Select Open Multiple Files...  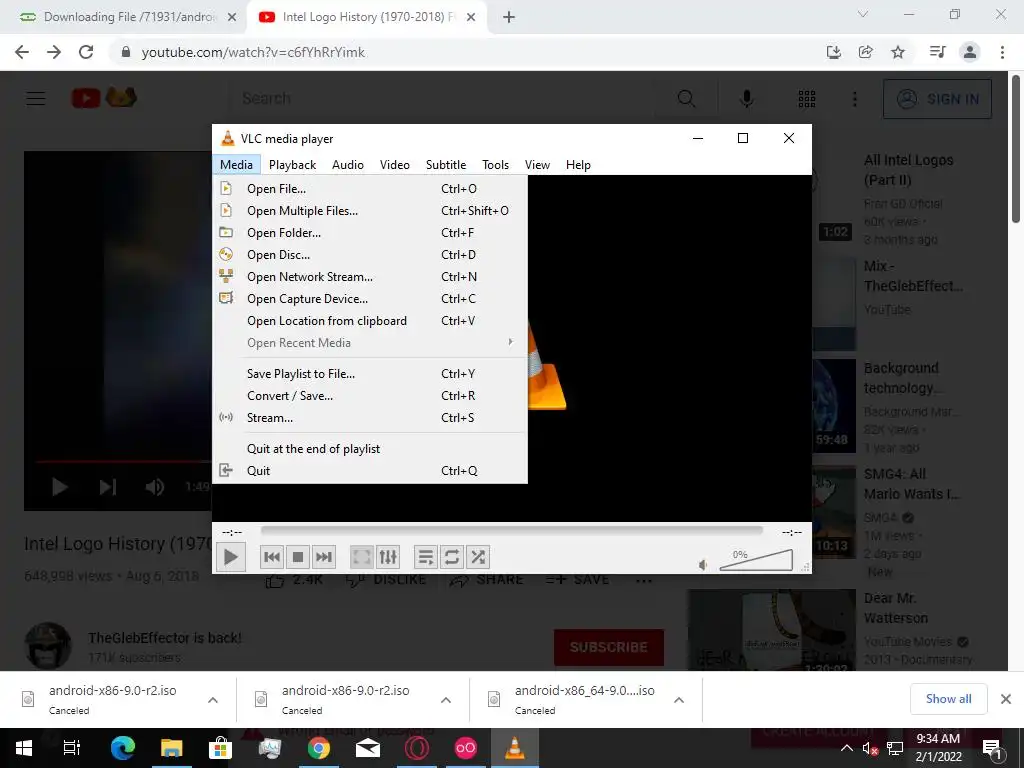click(x=370, y=211)
